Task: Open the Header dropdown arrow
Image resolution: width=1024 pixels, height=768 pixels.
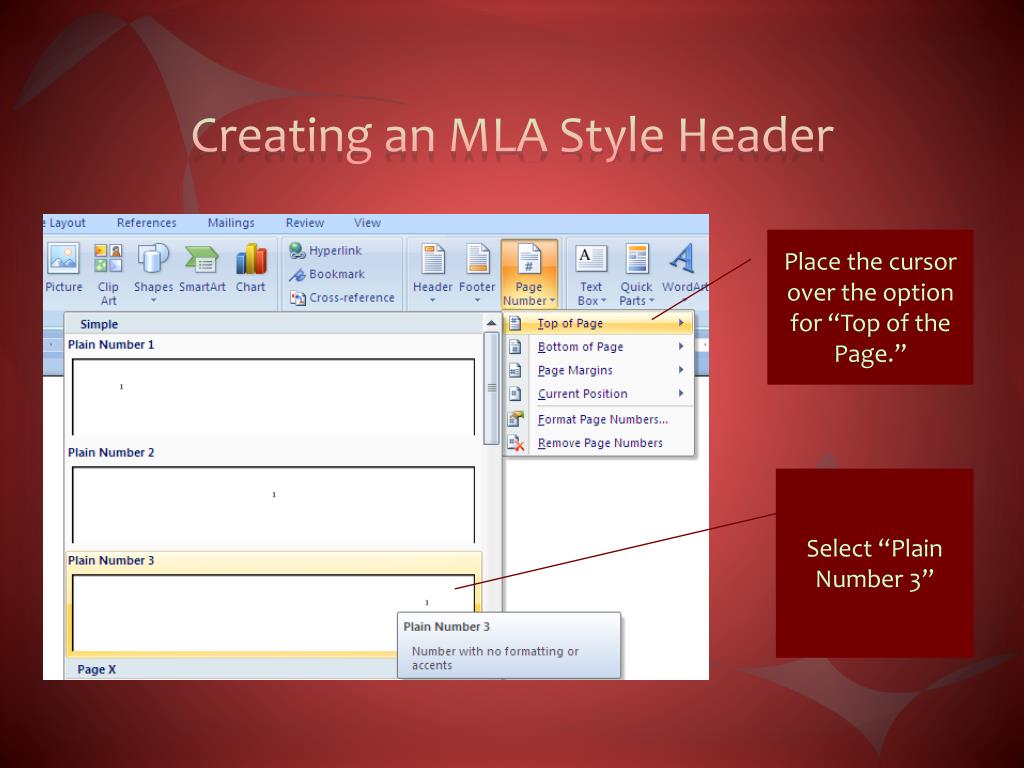Action: pos(432,300)
